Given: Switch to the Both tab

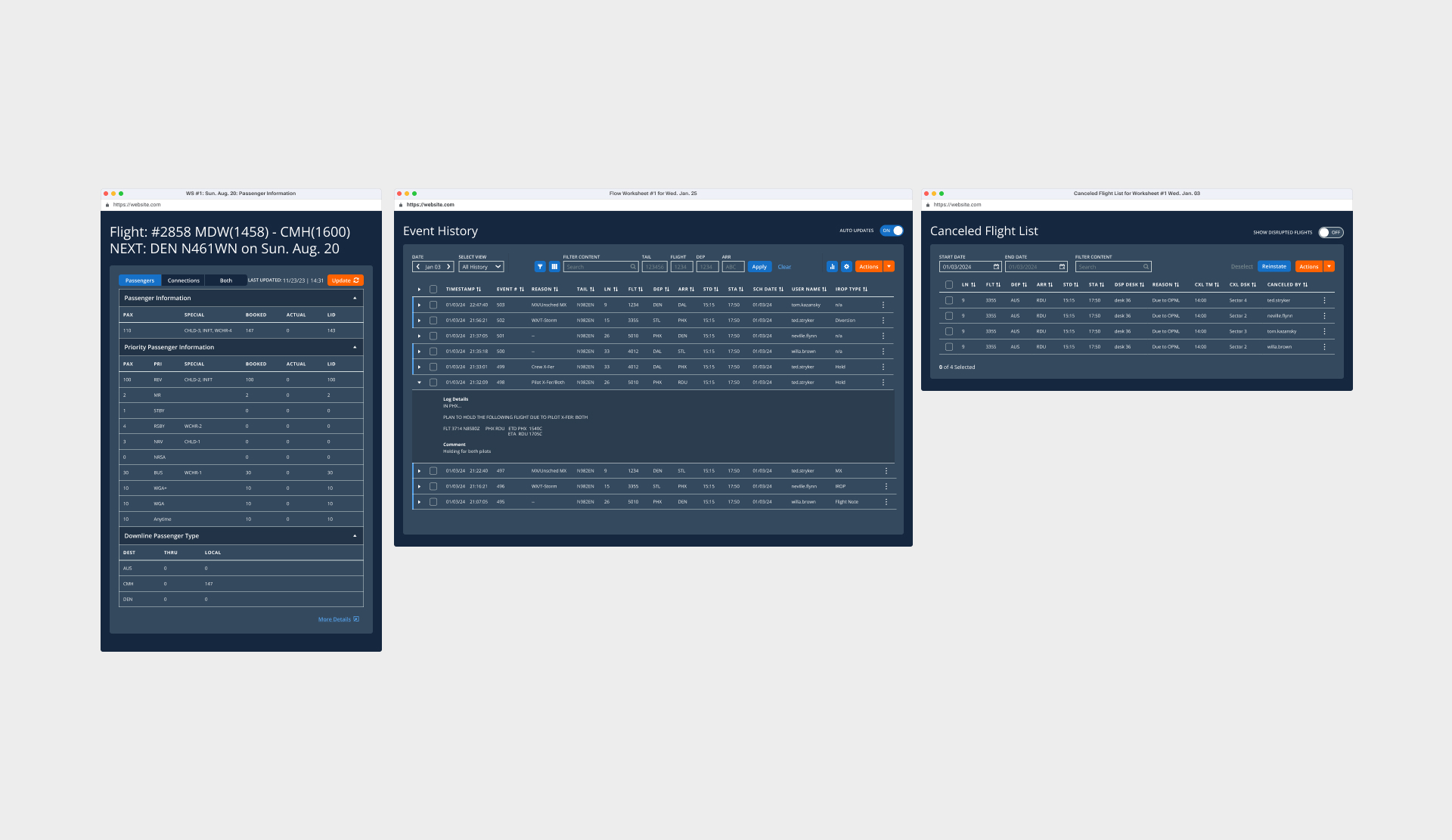Looking at the screenshot, I should click(x=226, y=281).
